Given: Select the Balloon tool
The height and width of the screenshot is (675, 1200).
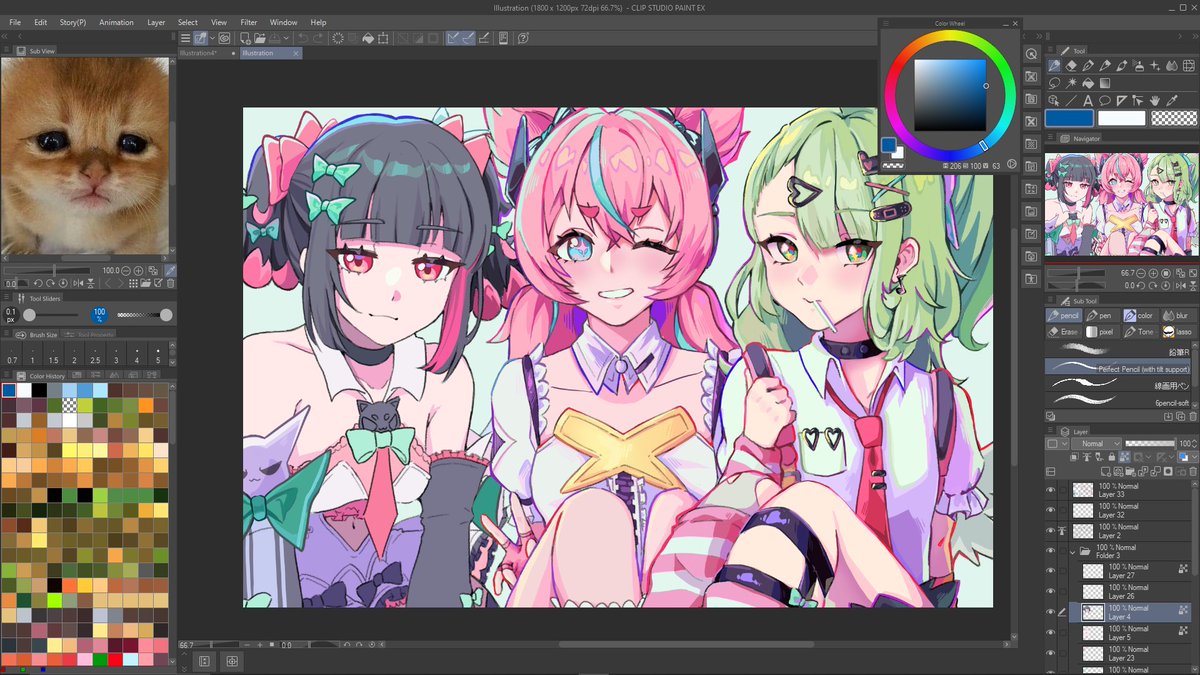Looking at the screenshot, I should (1105, 101).
